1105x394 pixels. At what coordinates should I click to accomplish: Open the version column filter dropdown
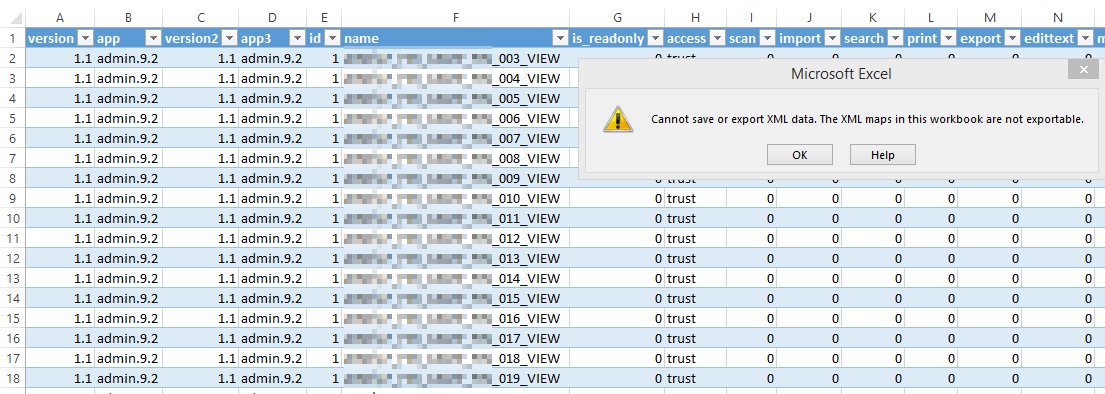tap(85, 38)
